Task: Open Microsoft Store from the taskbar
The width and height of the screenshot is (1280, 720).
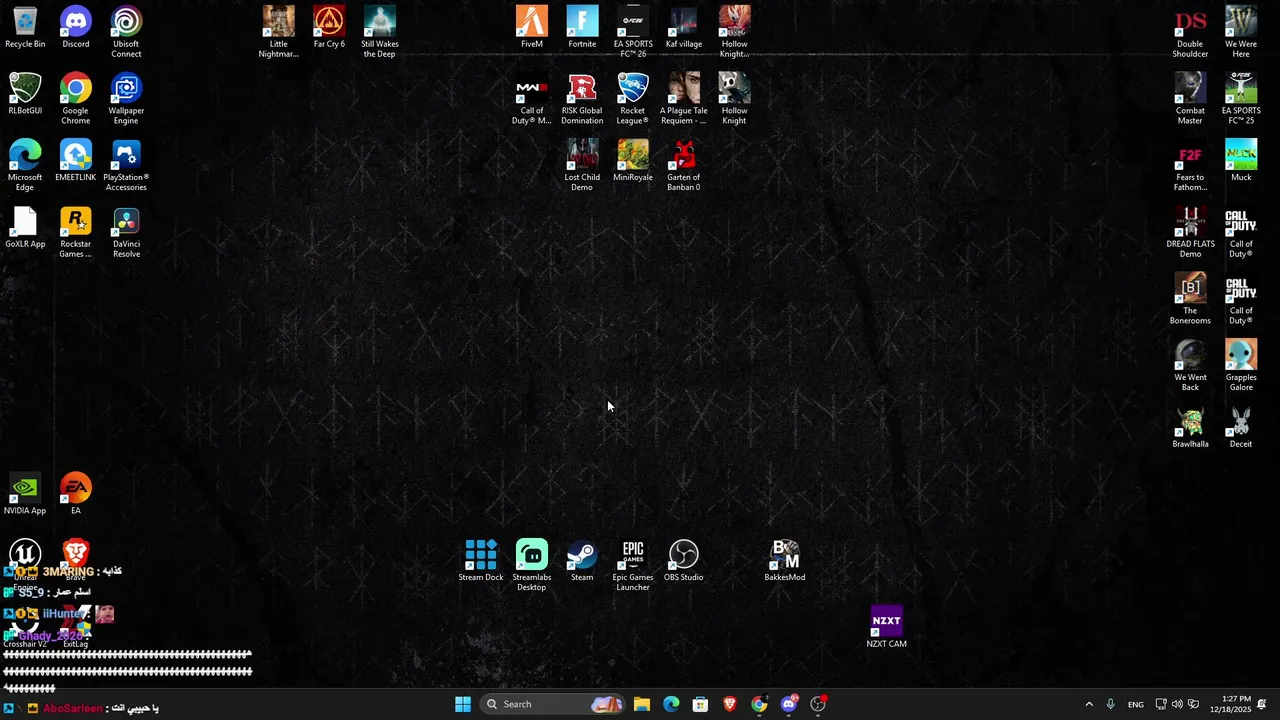Action: (x=700, y=704)
